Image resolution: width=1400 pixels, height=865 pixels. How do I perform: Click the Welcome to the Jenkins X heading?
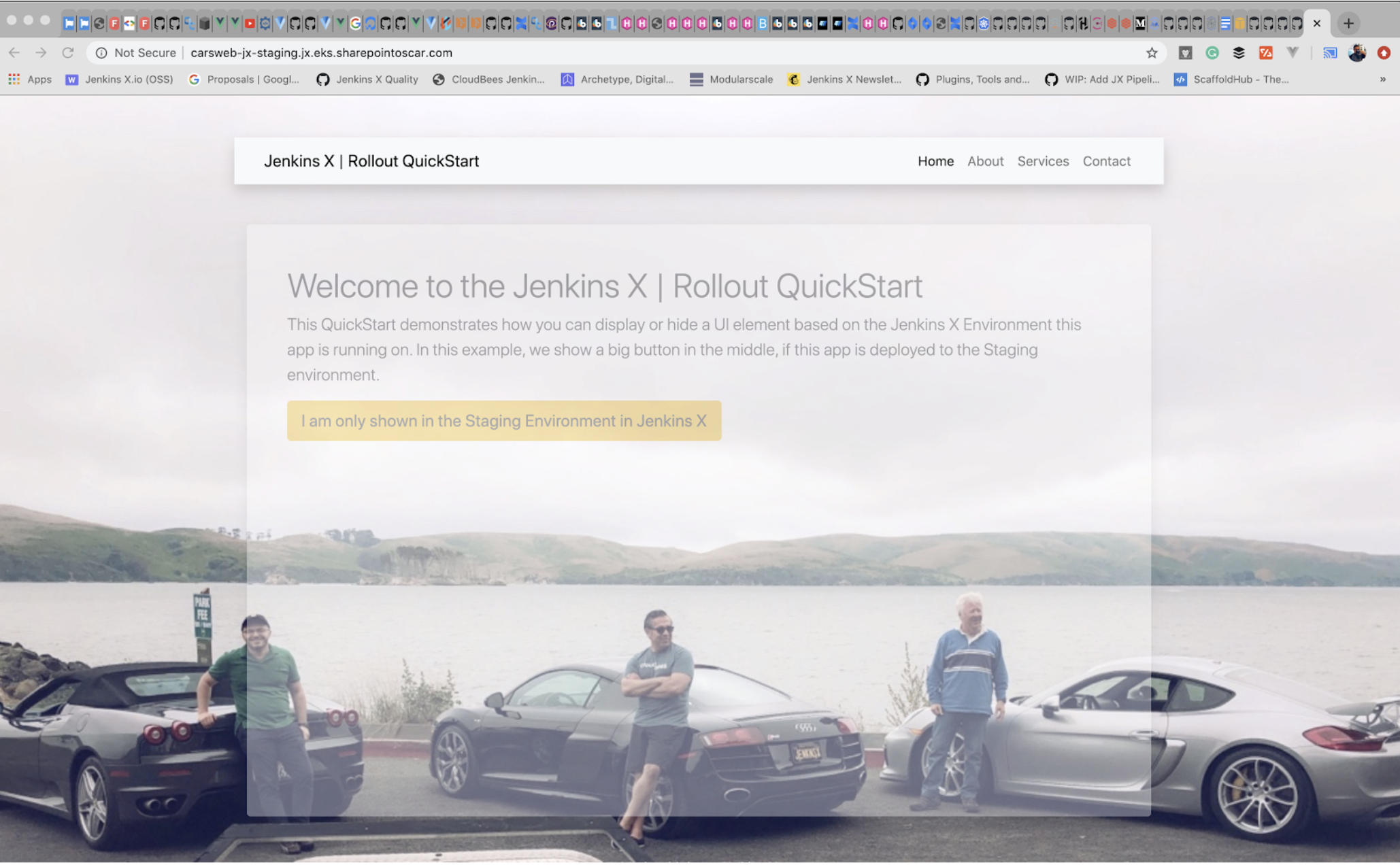click(x=605, y=286)
